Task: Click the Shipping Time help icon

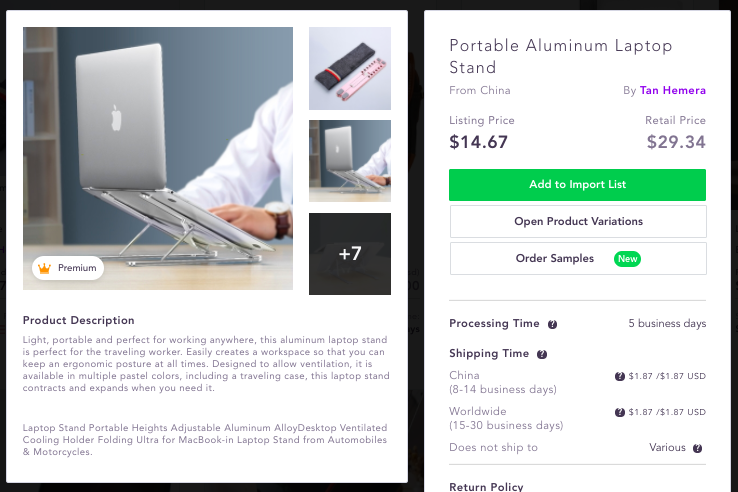Action: click(x=542, y=354)
